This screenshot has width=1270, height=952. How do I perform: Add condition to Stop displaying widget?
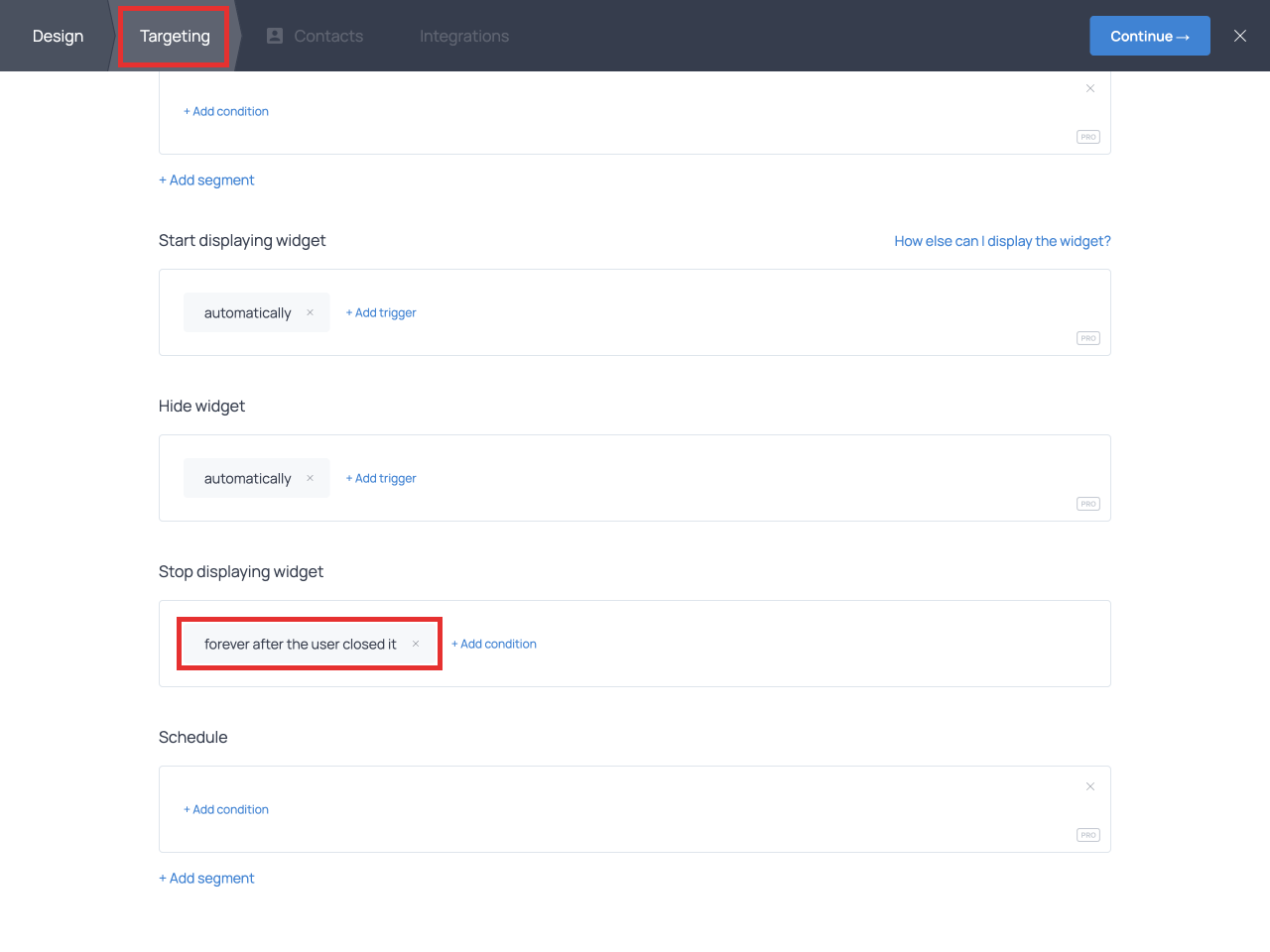(x=494, y=644)
